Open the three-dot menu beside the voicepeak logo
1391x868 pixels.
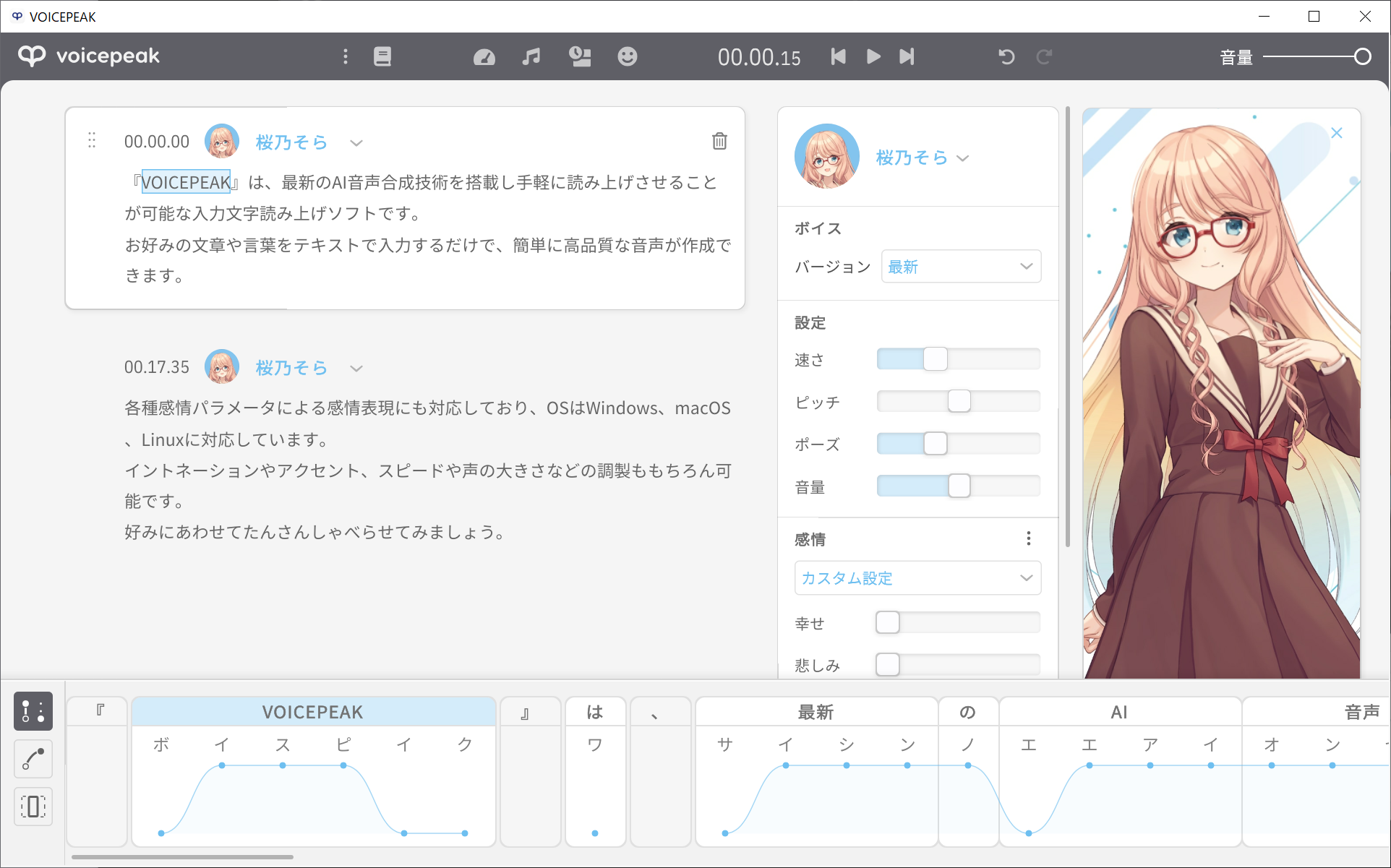point(346,56)
